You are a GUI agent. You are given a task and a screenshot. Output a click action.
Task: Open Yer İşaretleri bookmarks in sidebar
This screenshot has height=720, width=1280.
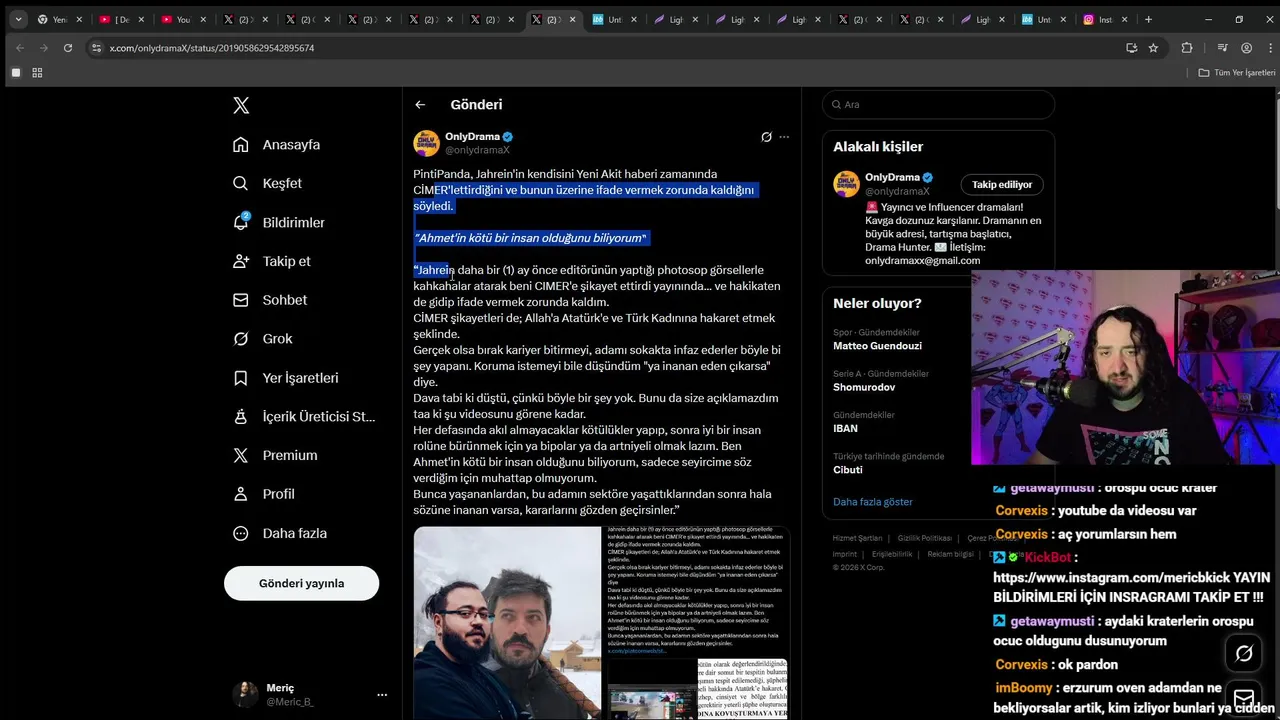point(286,378)
